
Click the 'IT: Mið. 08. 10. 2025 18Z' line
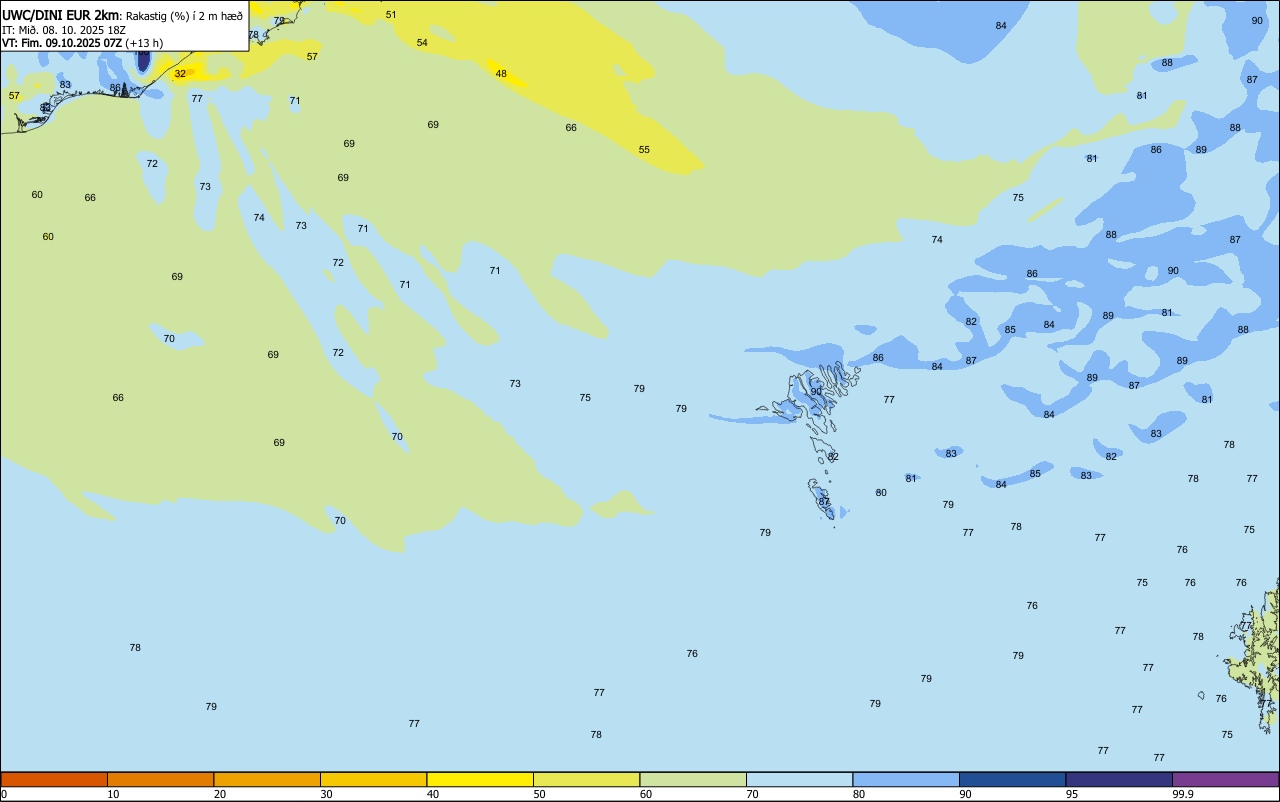pyautogui.click(x=64, y=30)
